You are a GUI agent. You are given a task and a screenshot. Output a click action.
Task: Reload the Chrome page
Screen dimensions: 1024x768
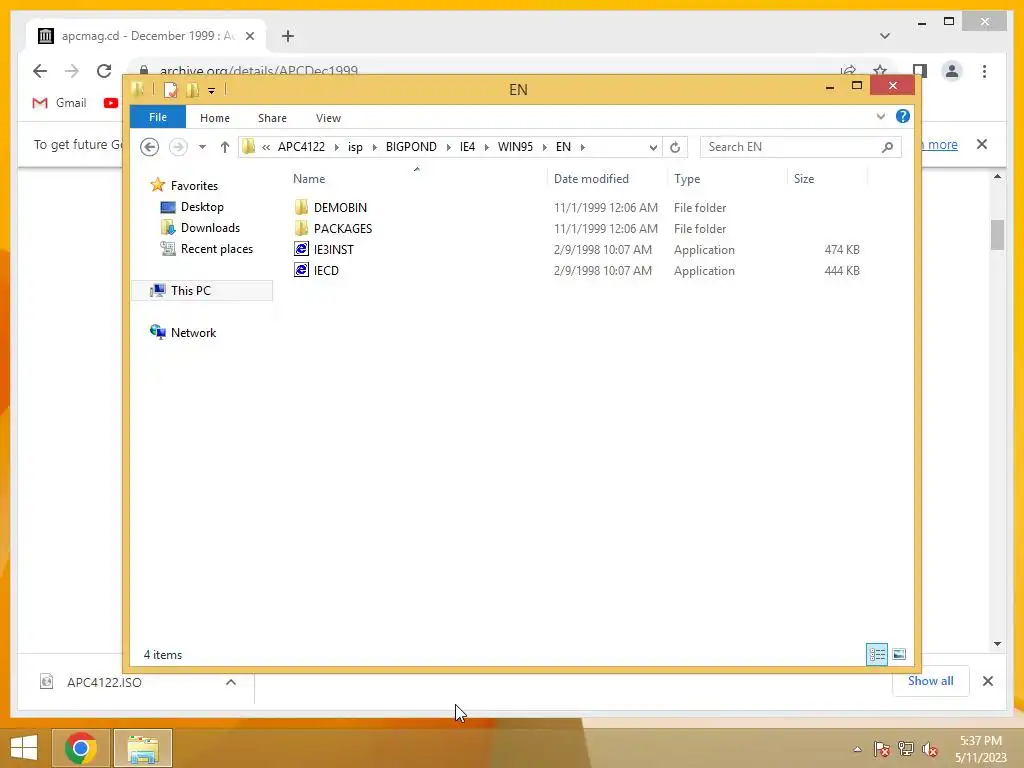104,71
